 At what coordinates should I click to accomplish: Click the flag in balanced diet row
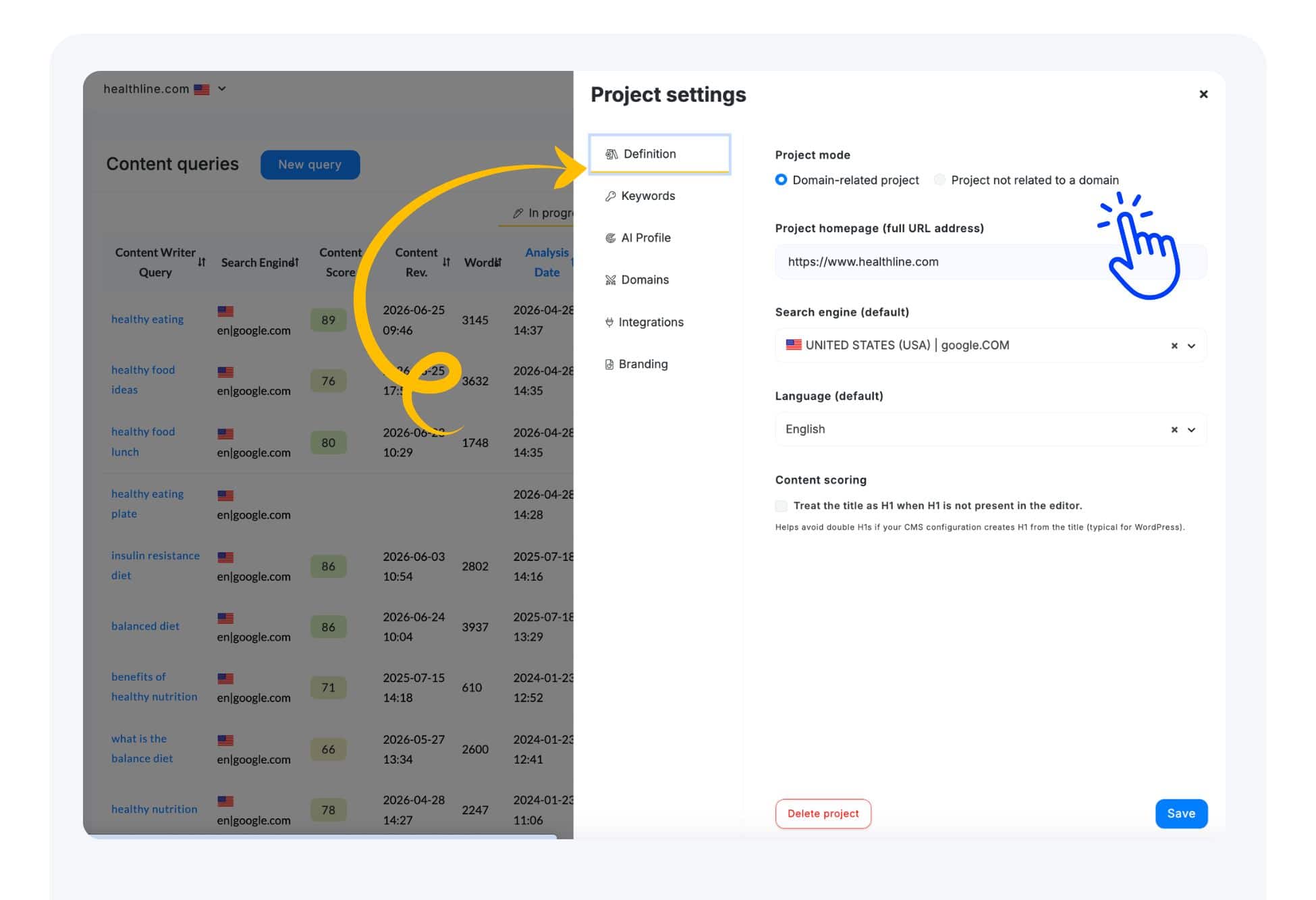pos(225,618)
